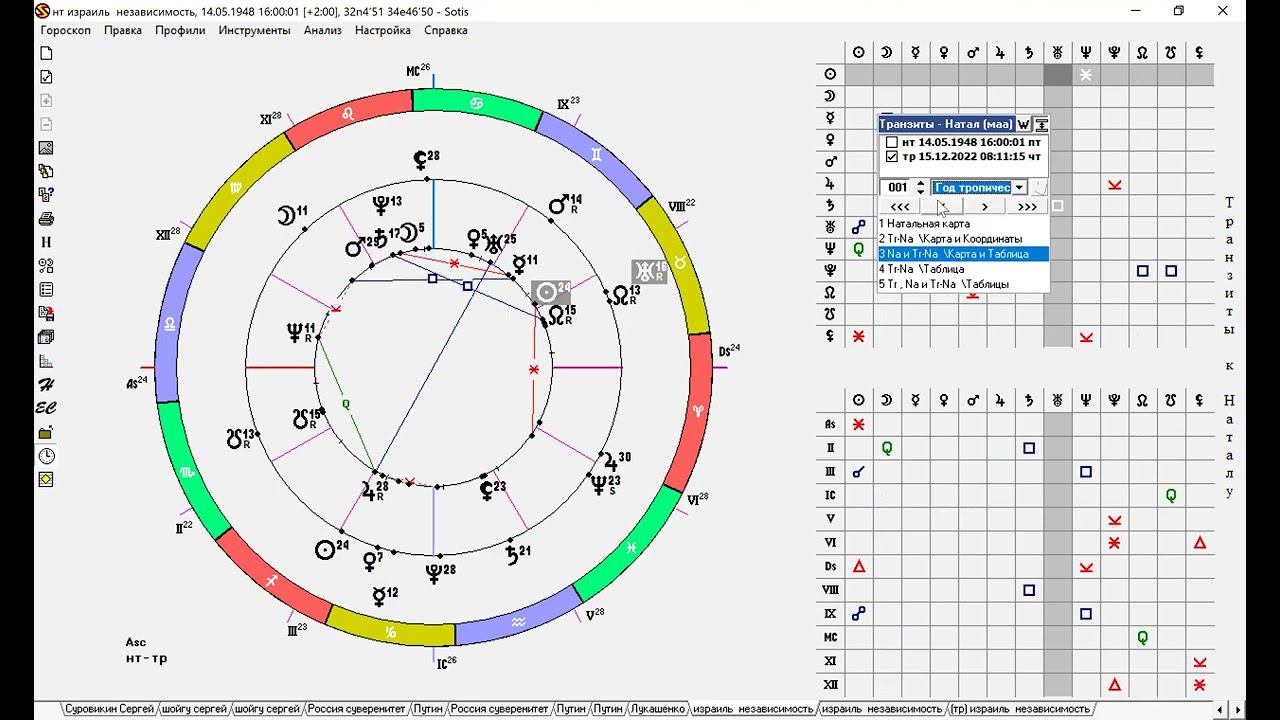Click the linked circles aspects icon

[46, 266]
